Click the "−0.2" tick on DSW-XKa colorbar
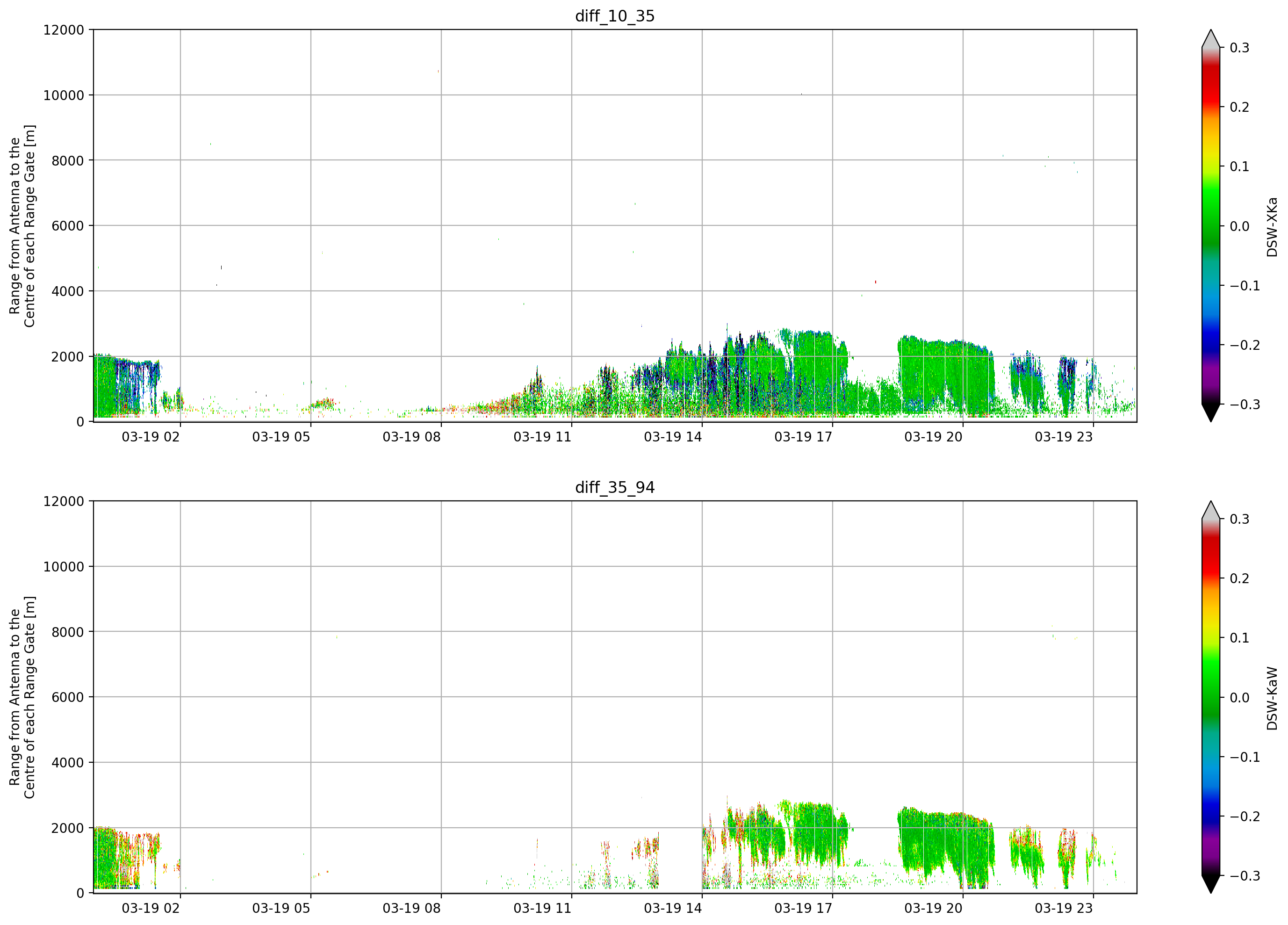This screenshot has height=925, width=1288. point(1245,346)
